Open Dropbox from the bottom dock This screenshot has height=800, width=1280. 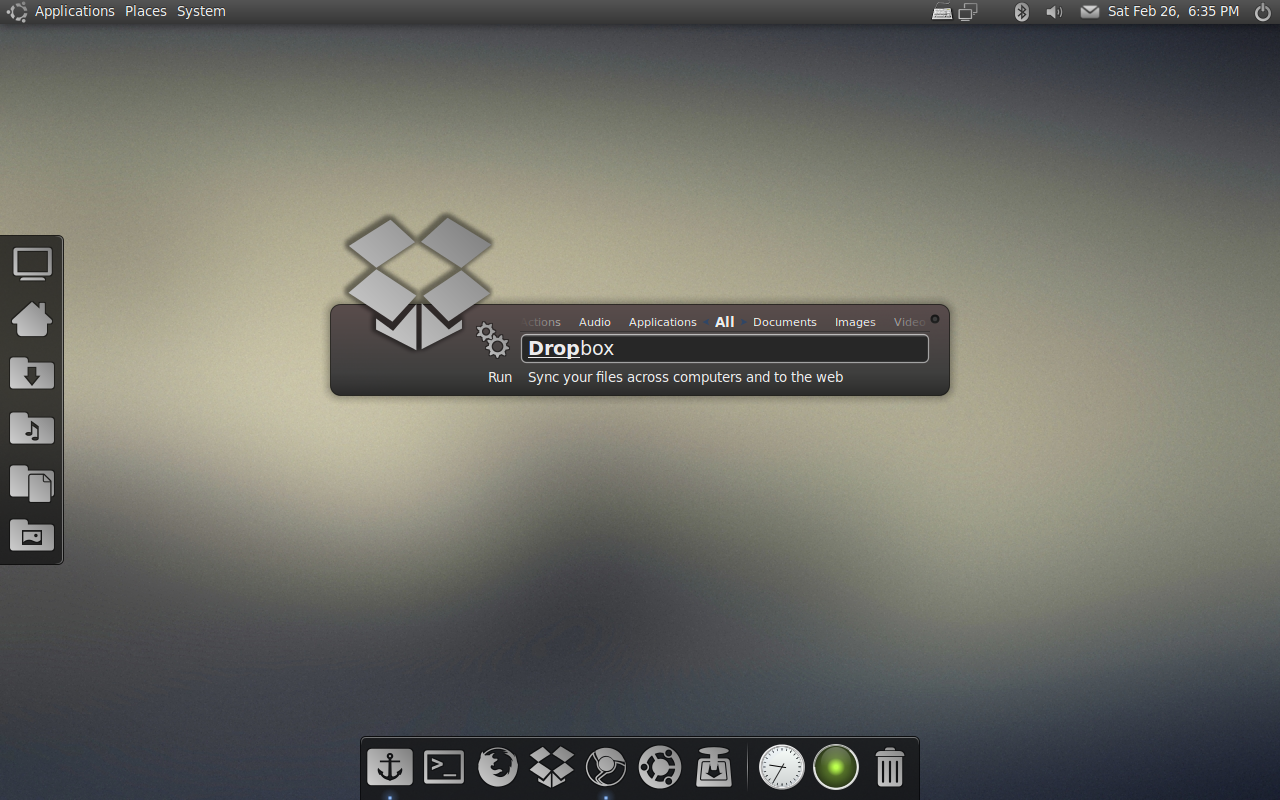[552, 767]
